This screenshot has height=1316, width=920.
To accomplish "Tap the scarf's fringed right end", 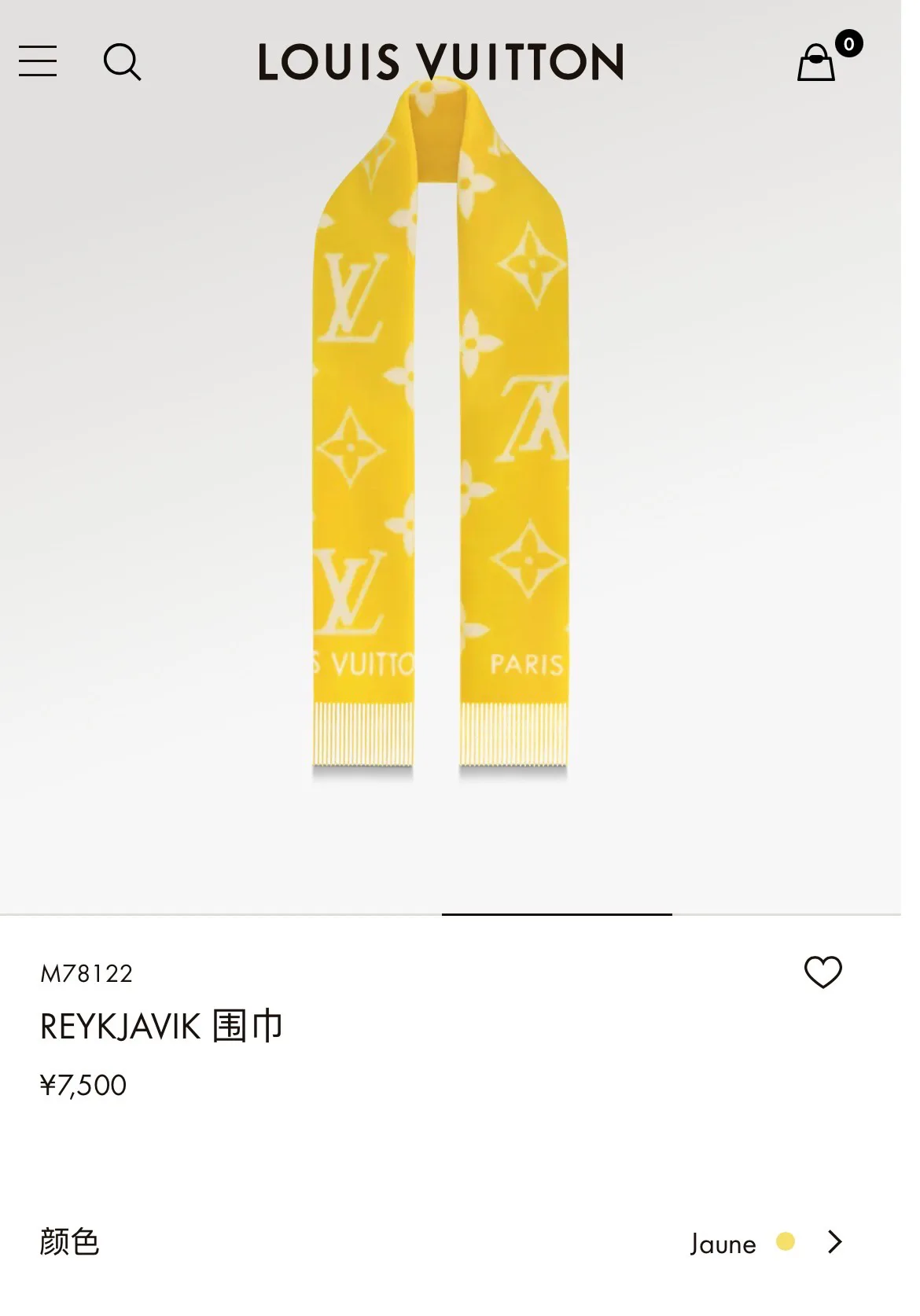I will 513,734.
